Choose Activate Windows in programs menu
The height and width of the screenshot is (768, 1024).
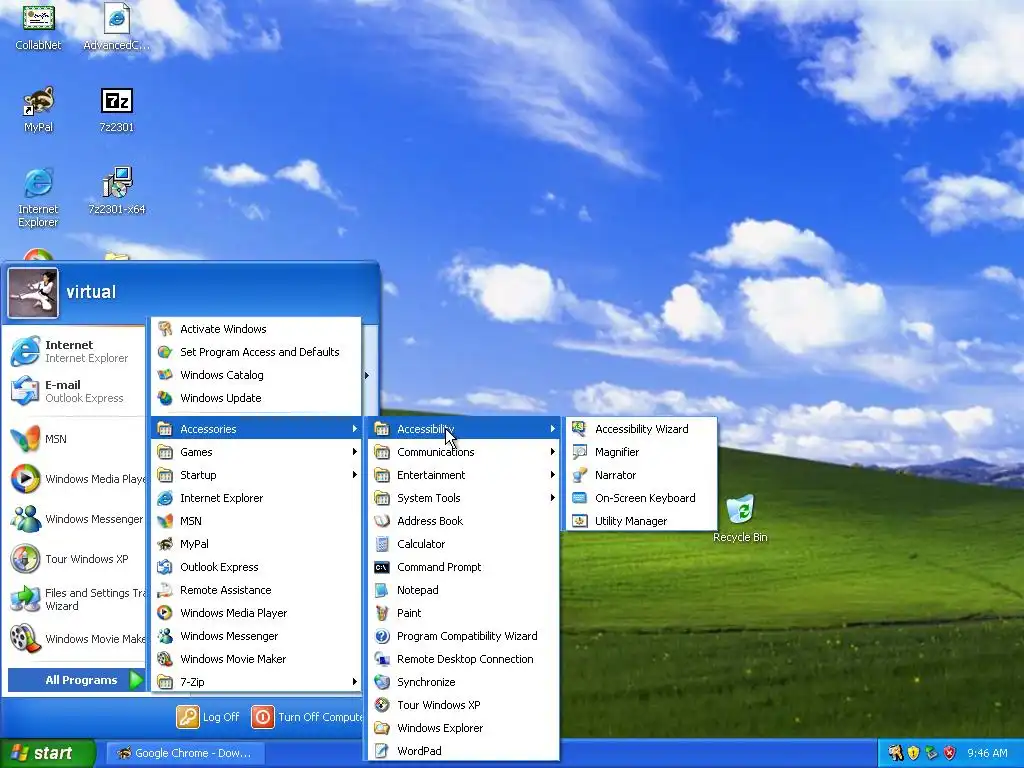[x=256, y=329]
